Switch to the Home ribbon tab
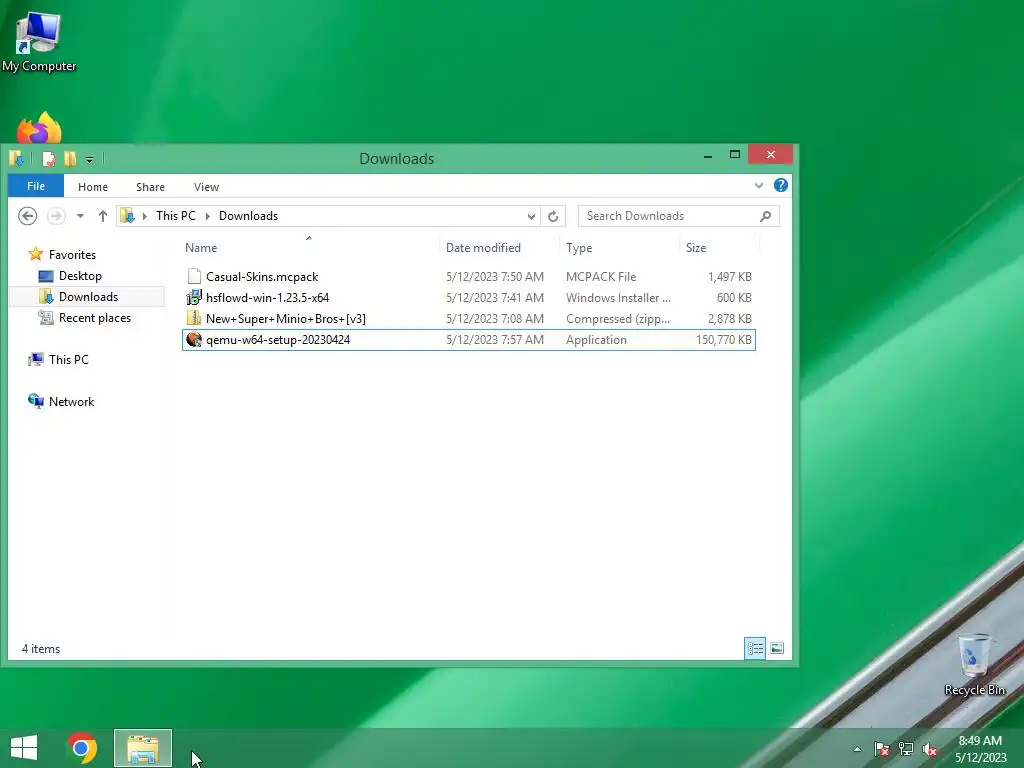The height and width of the screenshot is (768, 1024). [93, 187]
